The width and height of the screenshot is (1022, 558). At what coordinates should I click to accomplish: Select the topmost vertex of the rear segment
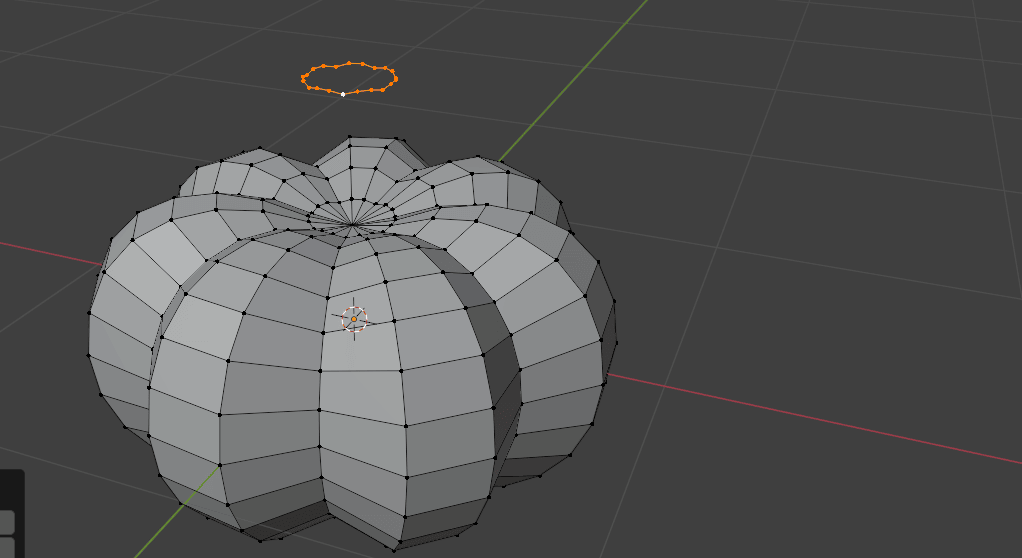click(349, 137)
